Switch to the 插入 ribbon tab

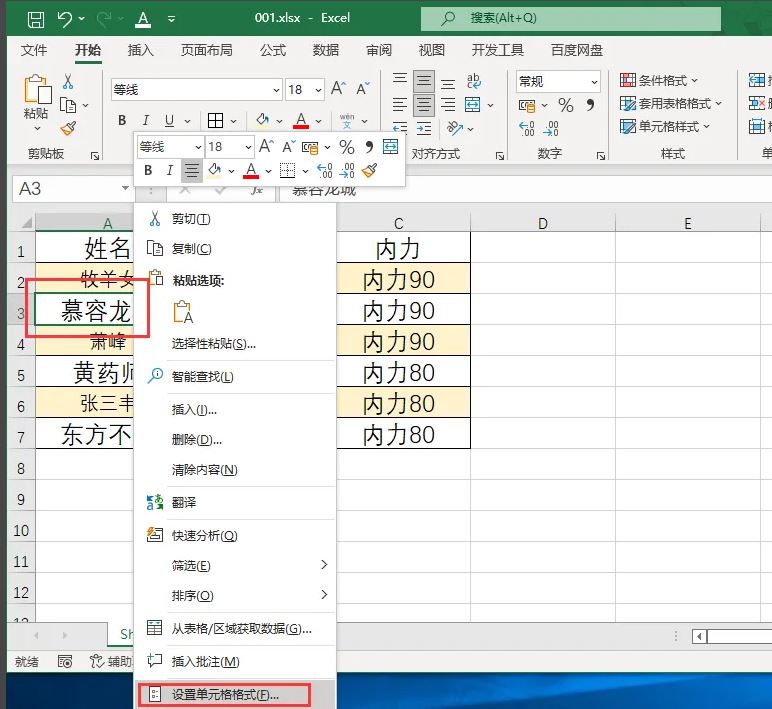coord(140,50)
